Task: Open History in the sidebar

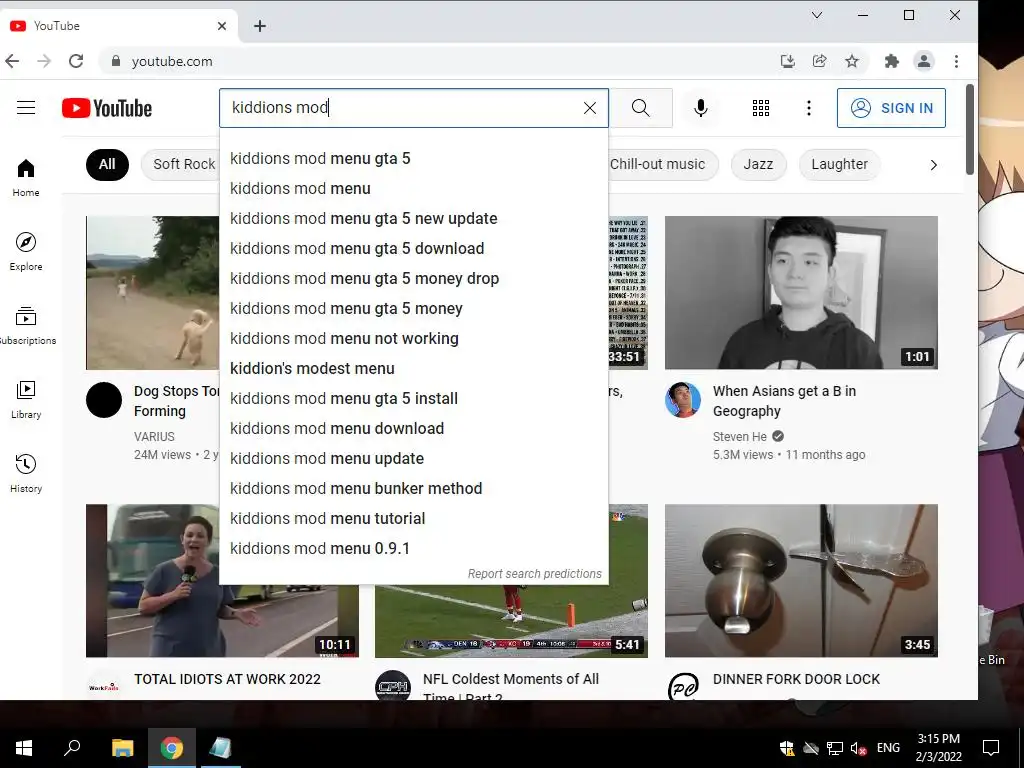Action: [26, 473]
